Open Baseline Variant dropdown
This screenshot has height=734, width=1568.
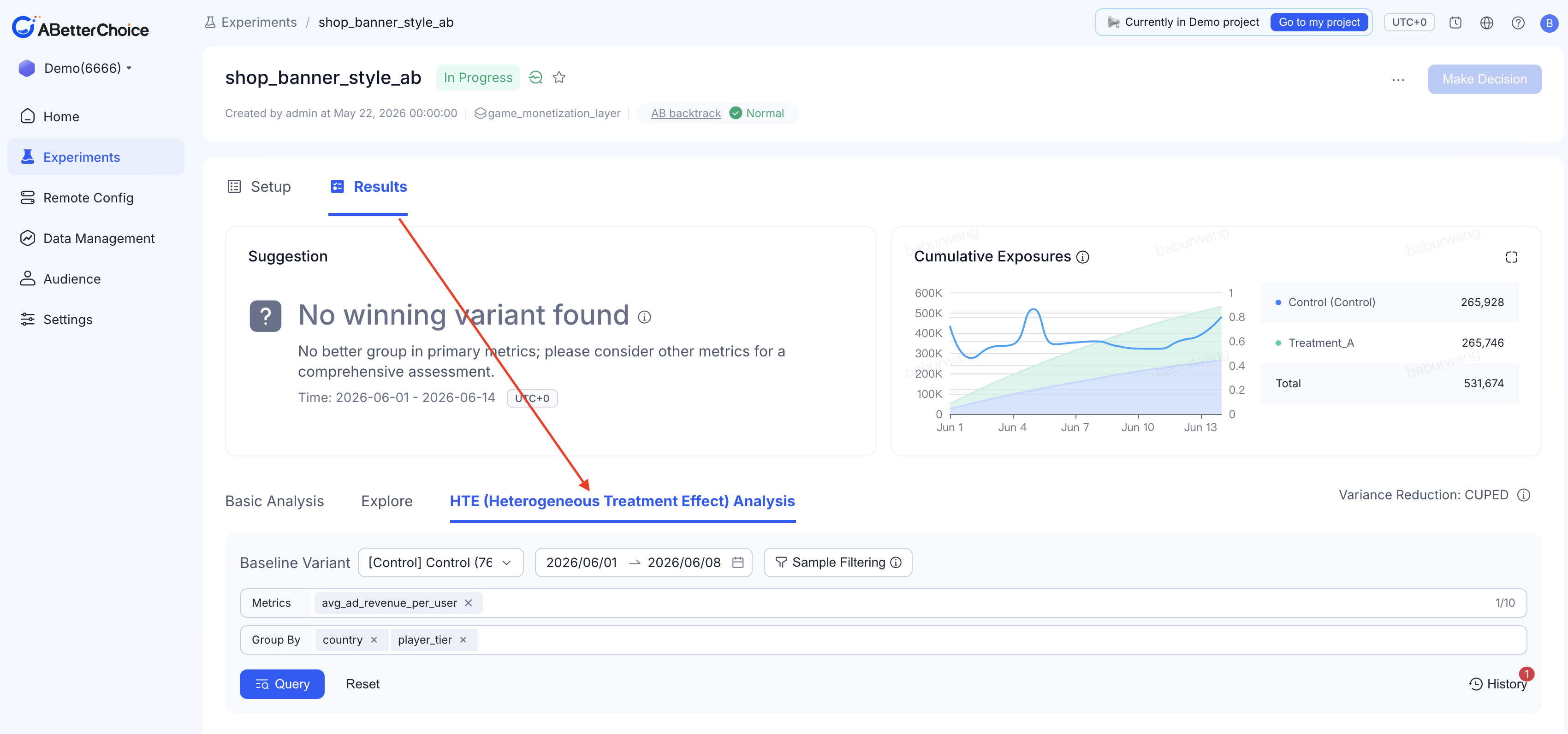tap(440, 562)
